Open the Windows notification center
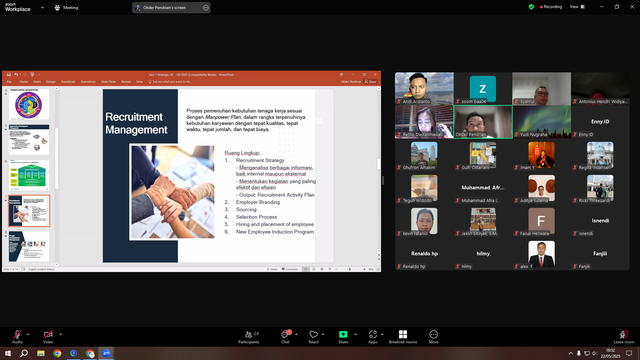640x360 pixels. point(629,353)
